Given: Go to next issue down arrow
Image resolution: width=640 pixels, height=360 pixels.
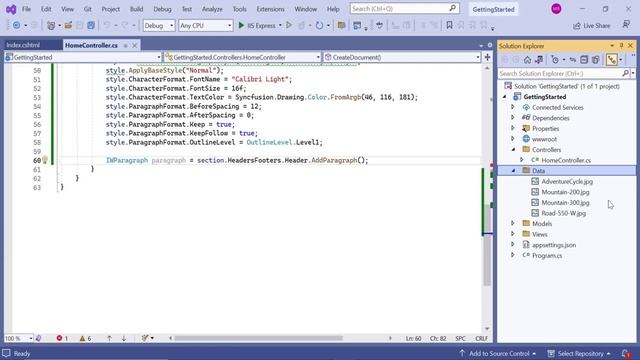Looking at the screenshot, I should point(124,338).
